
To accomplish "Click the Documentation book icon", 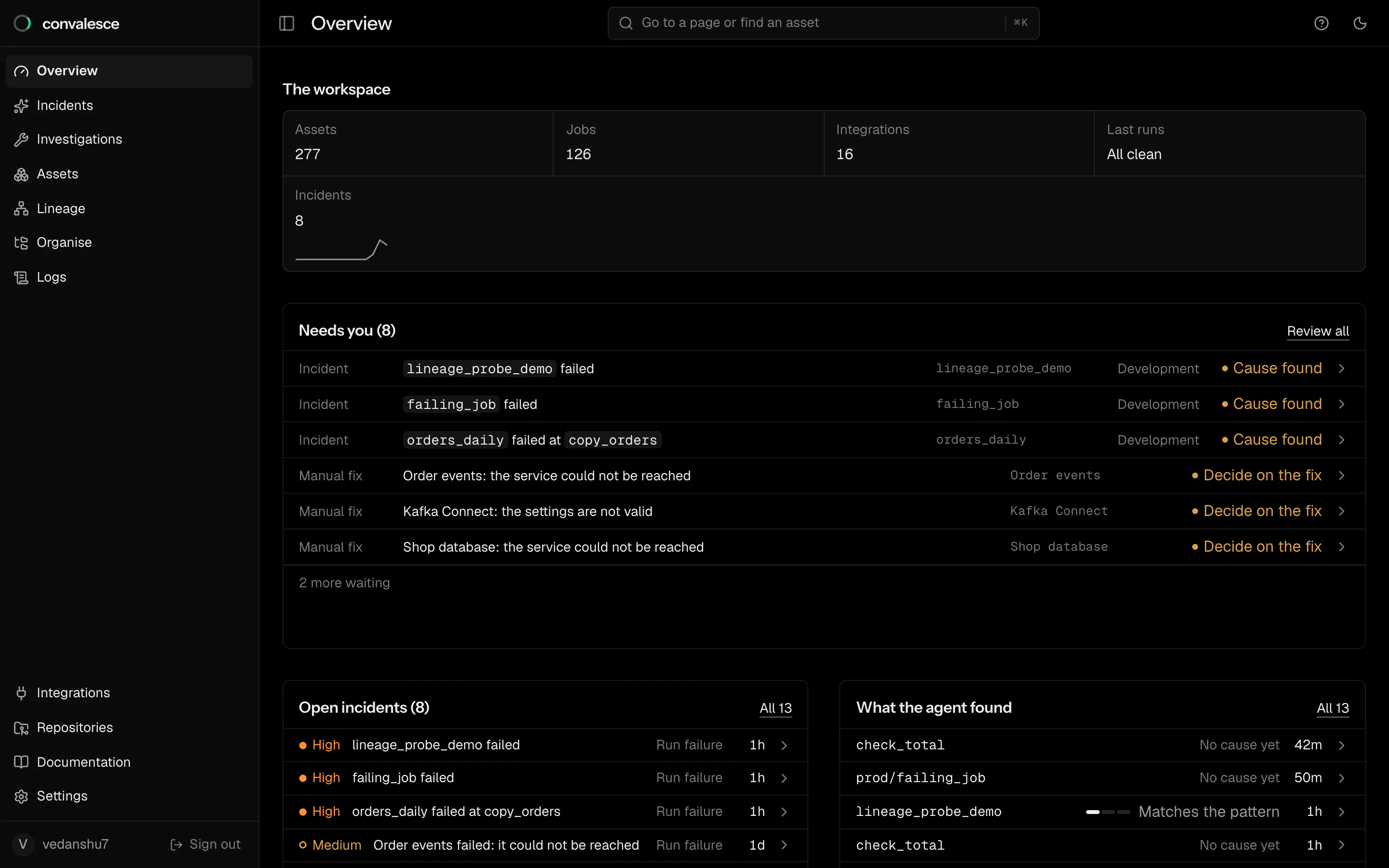I will tap(21, 762).
